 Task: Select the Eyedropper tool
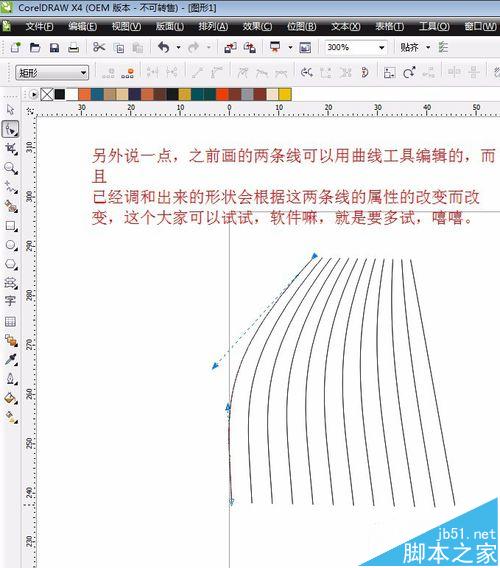pos(10,360)
